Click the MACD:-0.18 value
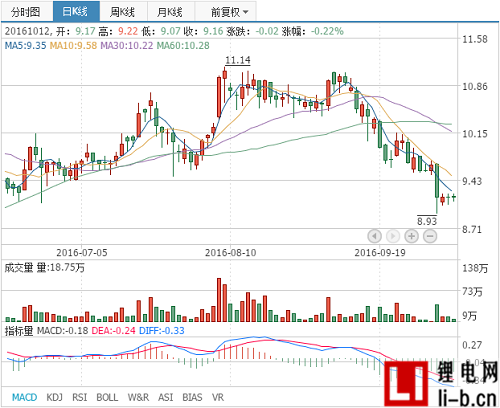This screenshot has width=500, height=408. [62, 331]
